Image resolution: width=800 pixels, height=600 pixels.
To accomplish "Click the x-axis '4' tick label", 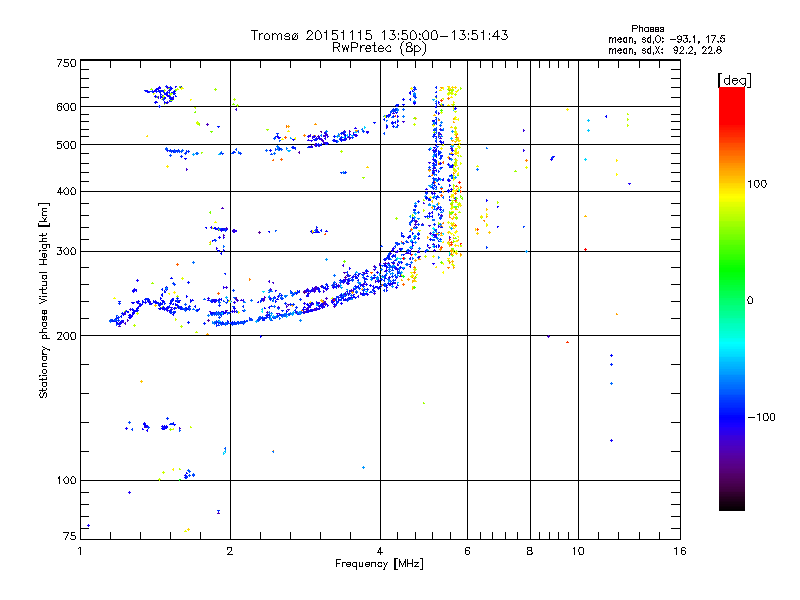I will coord(380,551).
